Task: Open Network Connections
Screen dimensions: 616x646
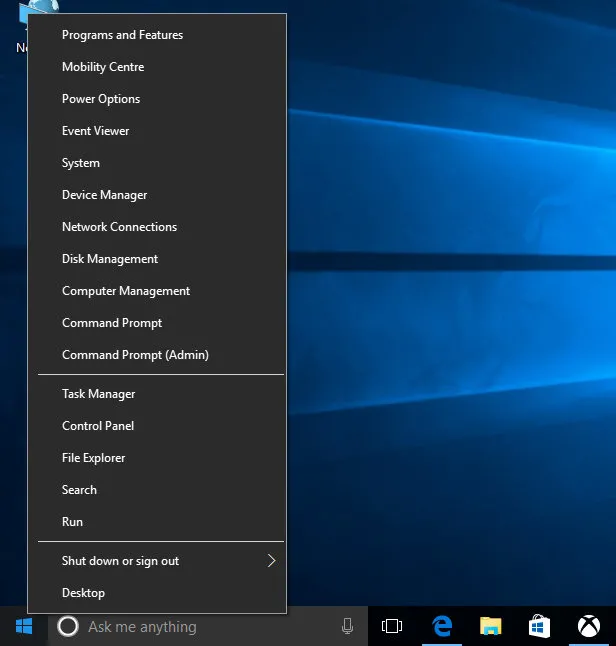Action: pyautogui.click(x=119, y=227)
